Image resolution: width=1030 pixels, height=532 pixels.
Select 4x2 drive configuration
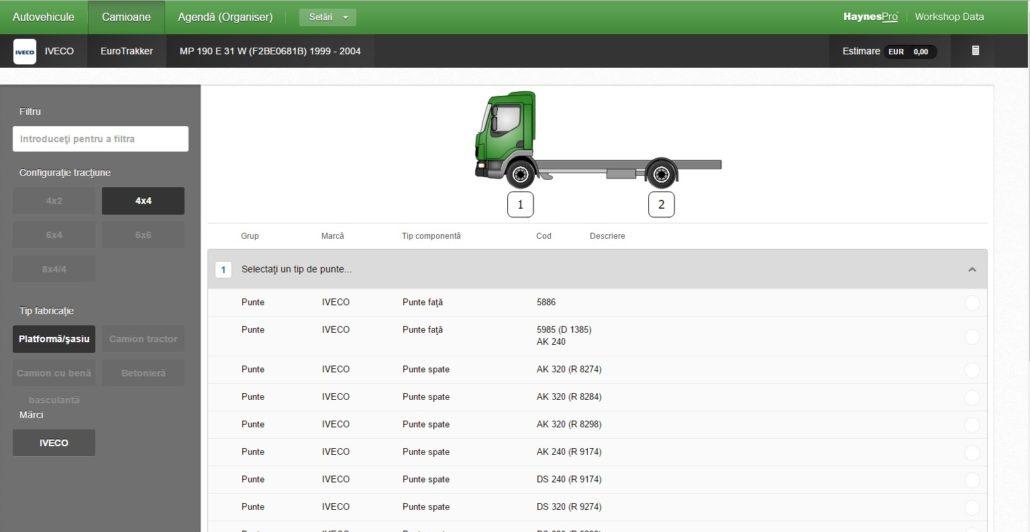(x=54, y=201)
